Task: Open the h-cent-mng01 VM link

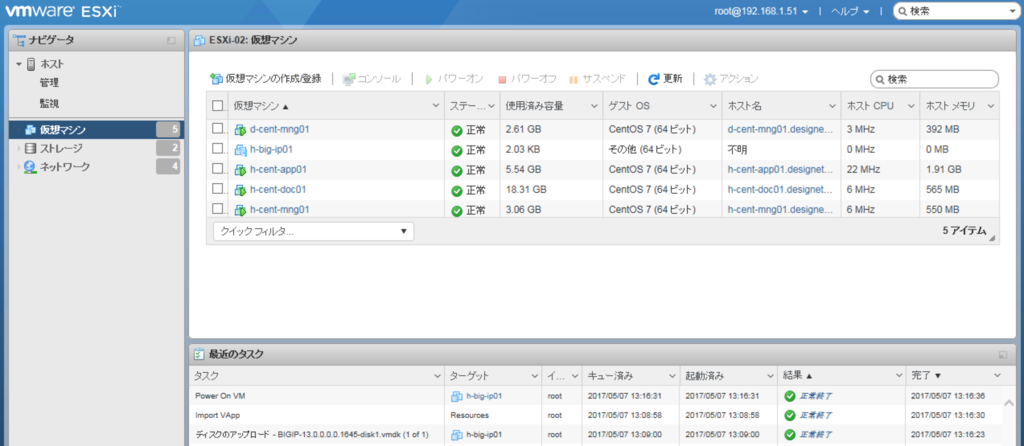Action: [x=280, y=210]
